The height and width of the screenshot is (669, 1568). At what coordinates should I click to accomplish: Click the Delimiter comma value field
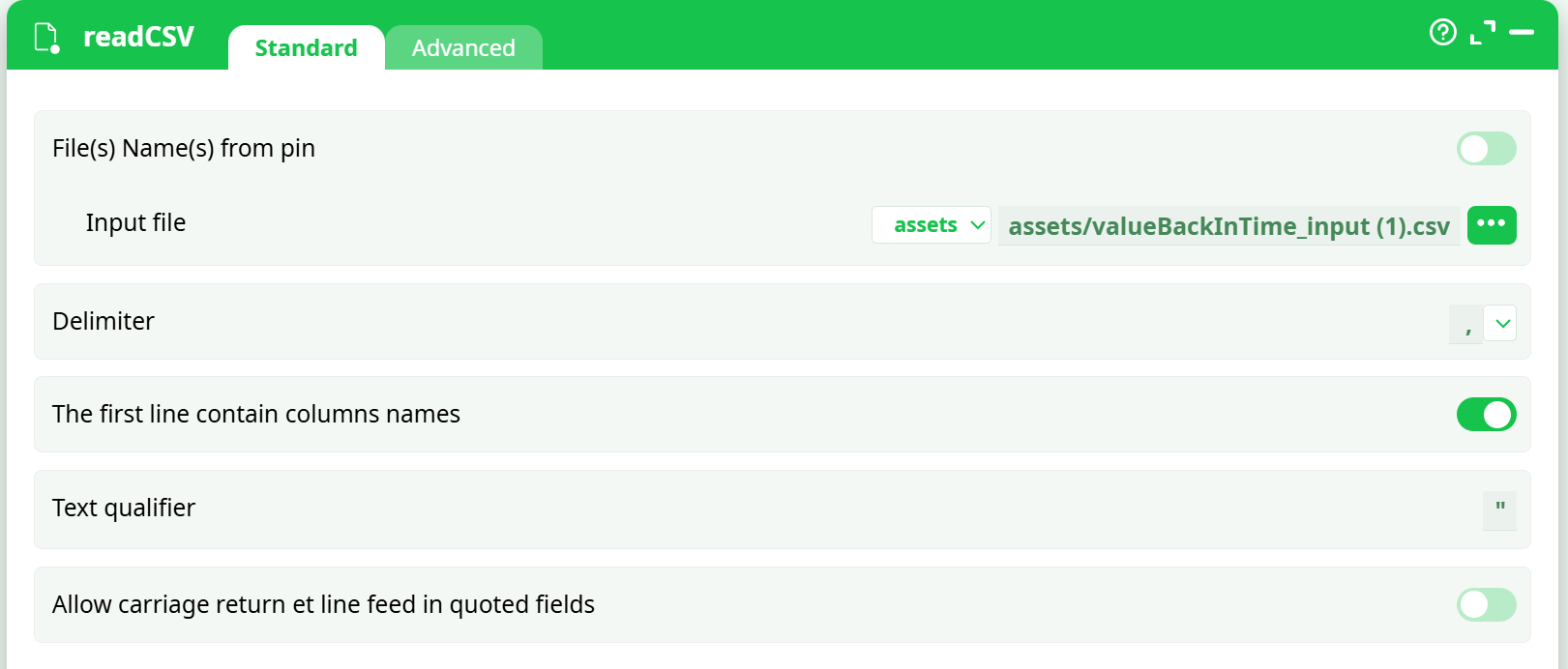coord(1466,325)
